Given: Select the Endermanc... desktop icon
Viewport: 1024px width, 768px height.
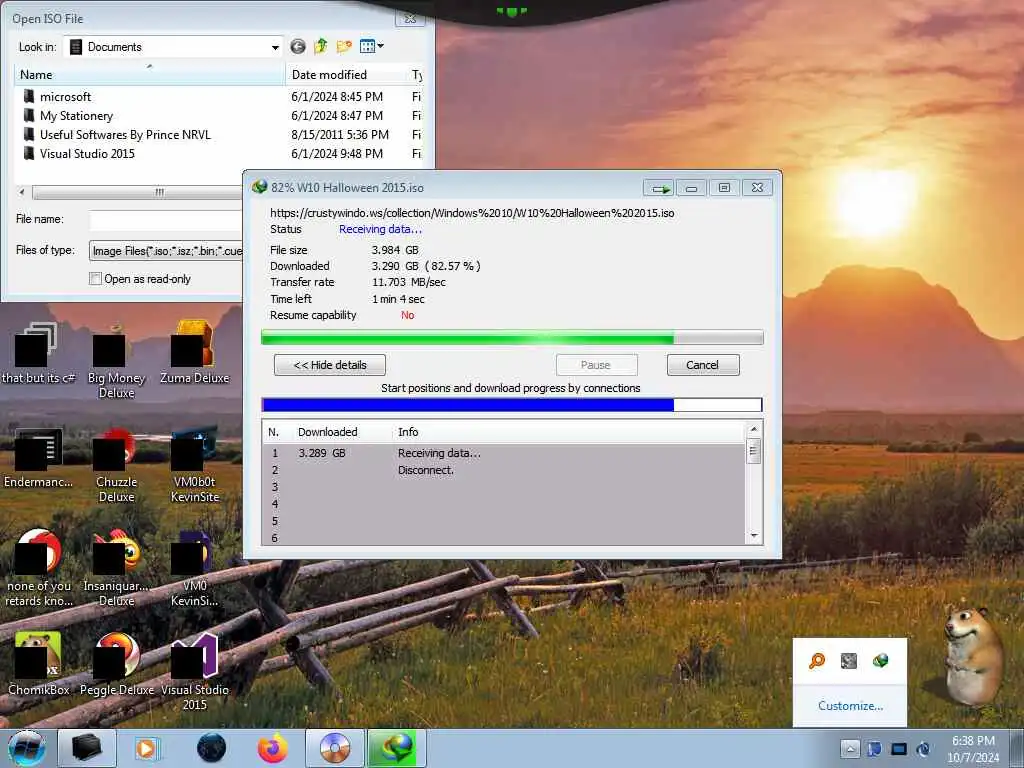Looking at the screenshot, I should pos(38,457).
